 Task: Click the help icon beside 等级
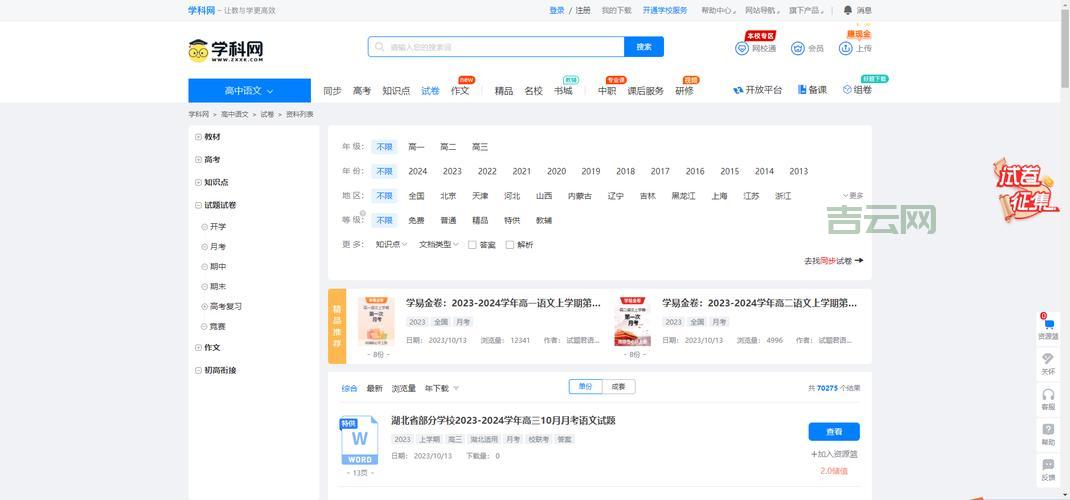[x=363, y=214]
